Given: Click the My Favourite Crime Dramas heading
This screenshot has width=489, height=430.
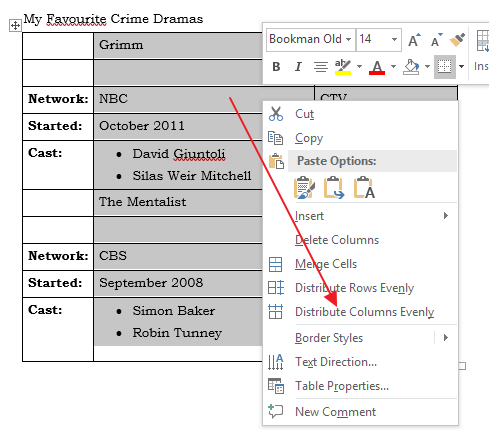Looking at the screenshot, I should click(113, 19).
